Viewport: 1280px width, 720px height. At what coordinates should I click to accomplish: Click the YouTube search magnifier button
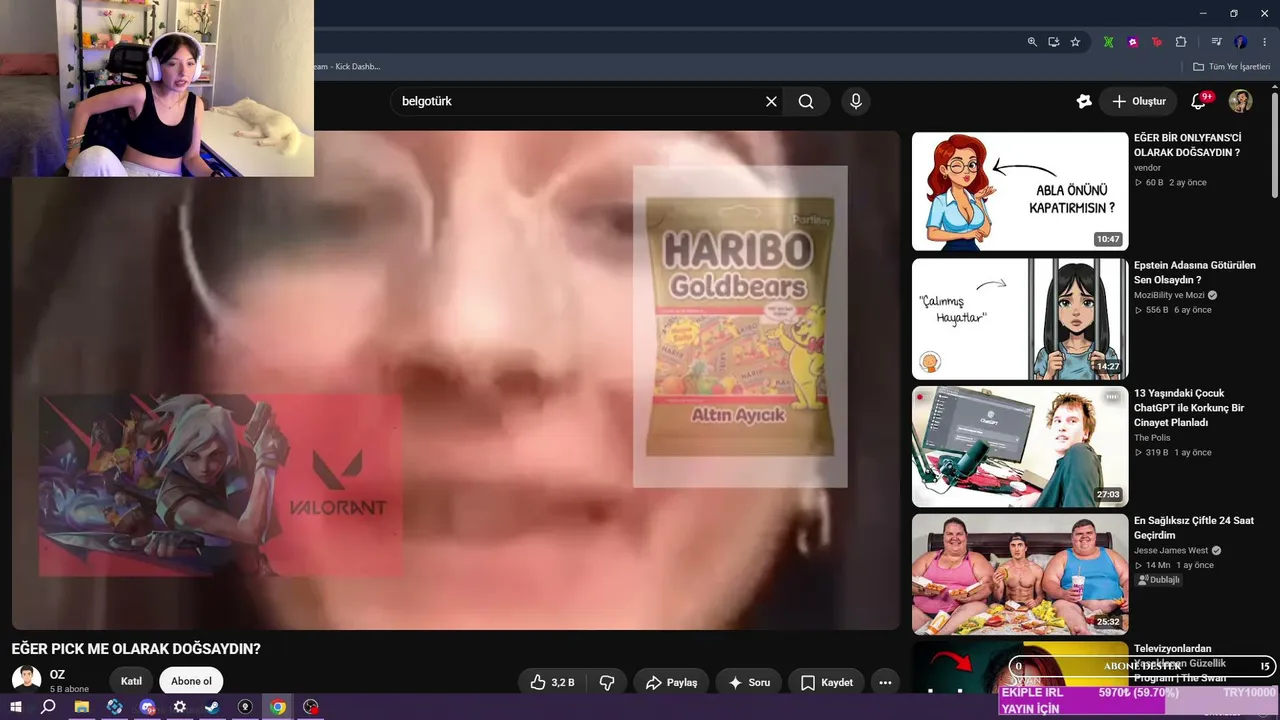[806, 101]
